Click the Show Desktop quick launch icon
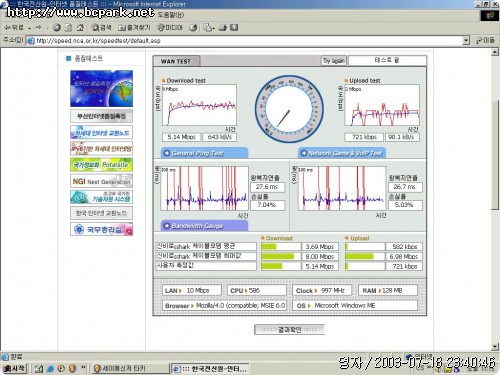Screen dimensions: 500x375 (x=39, y=369)
